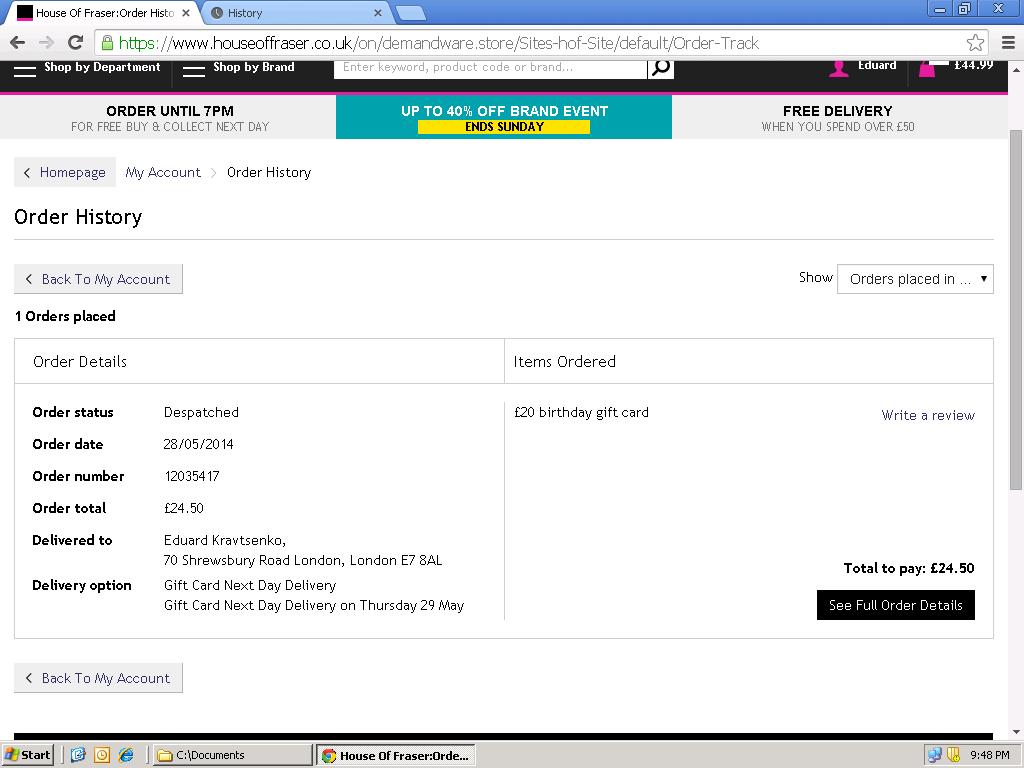Open the Order Until 7PM banner
The height and width of the screenshot is (768, 1024).
[x=168, y=118]
